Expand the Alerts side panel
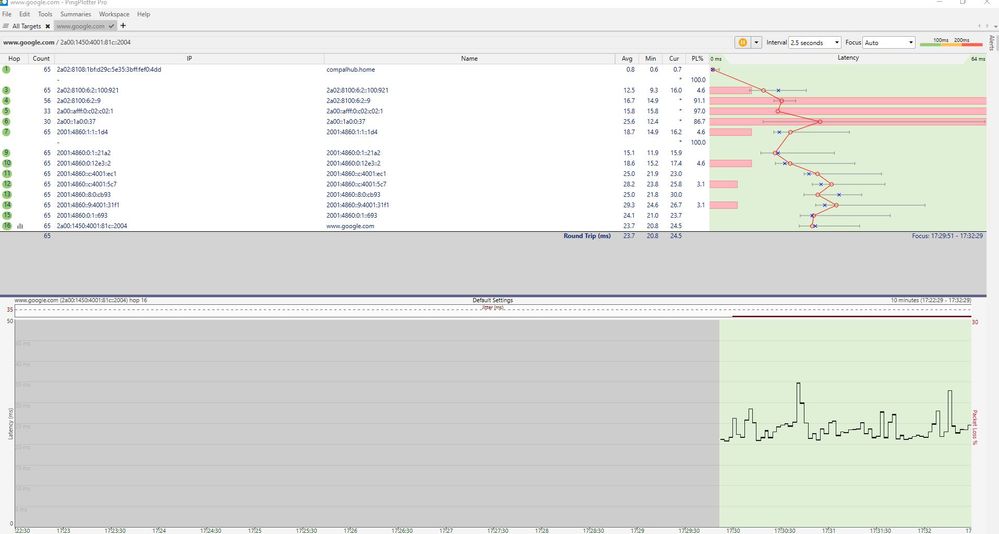This screenshot has width=999, height=534. [992, 43]
